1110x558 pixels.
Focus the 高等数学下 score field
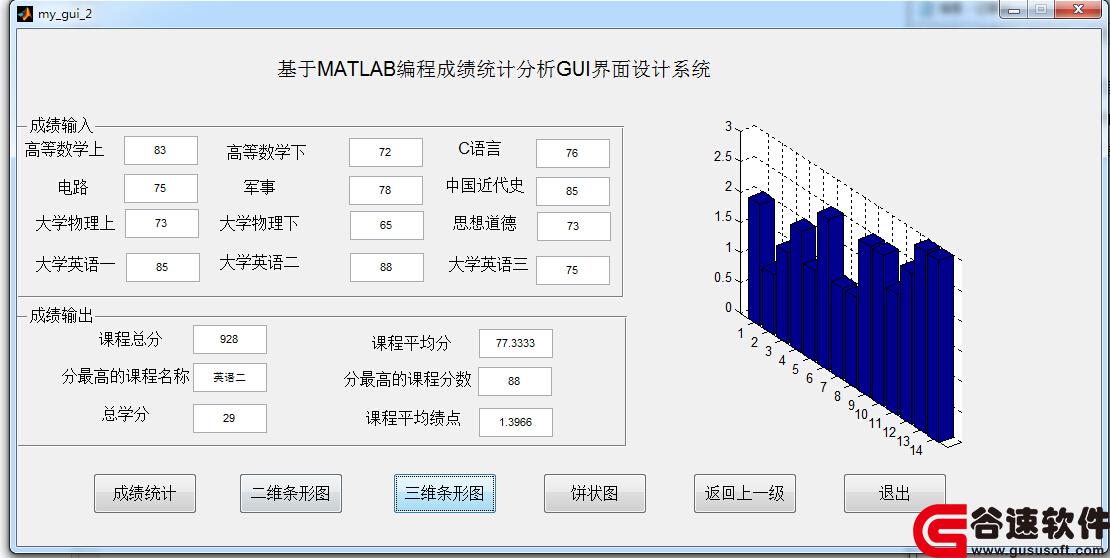pos(386,152)
